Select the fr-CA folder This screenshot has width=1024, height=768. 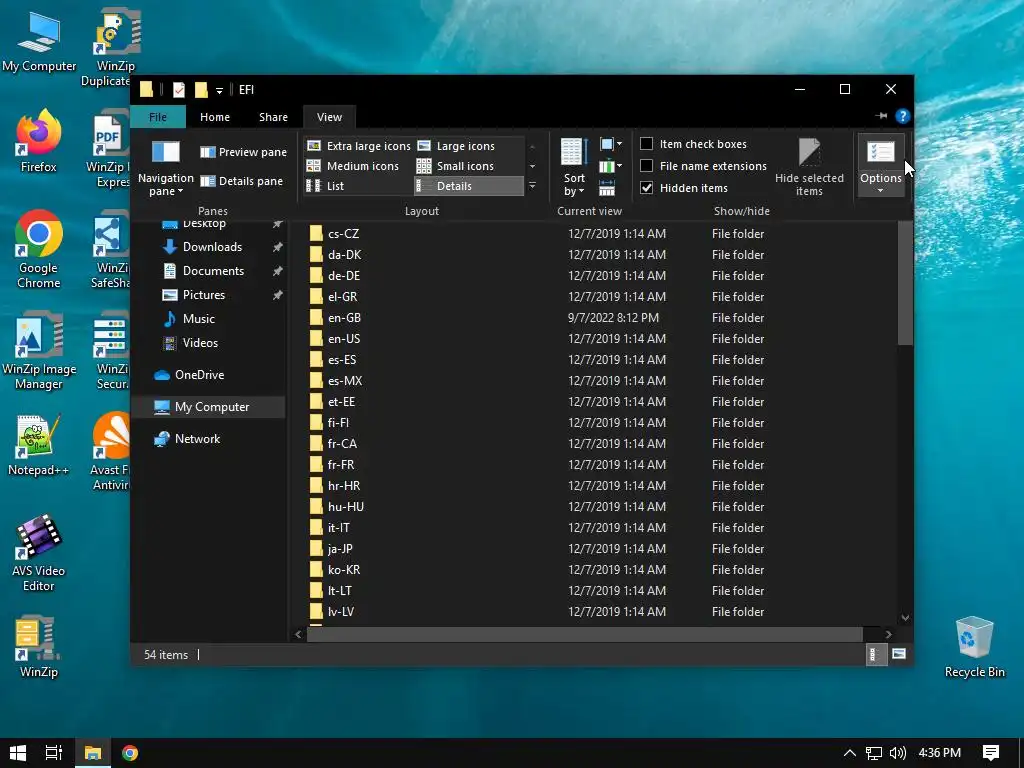coord(342,444)
